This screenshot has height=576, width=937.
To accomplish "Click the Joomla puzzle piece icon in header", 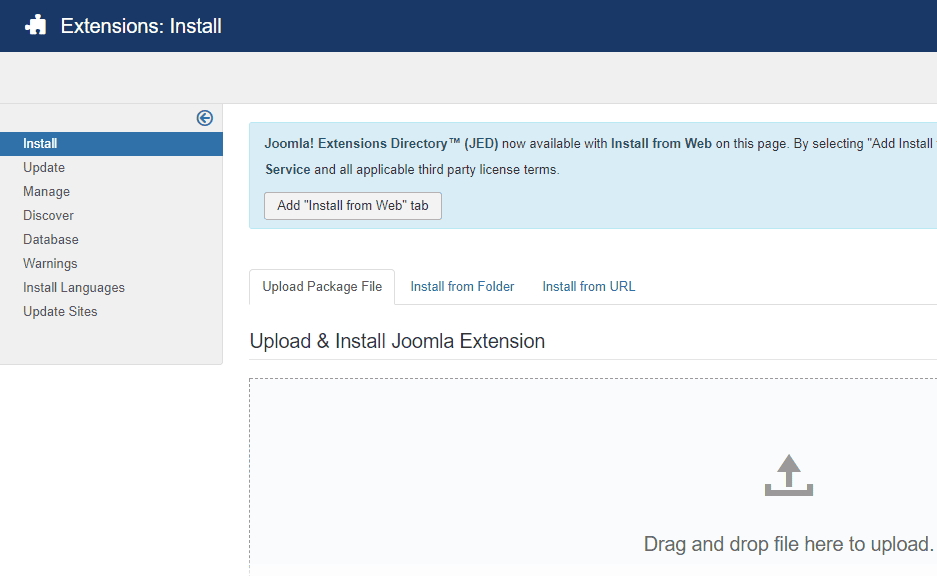I will (38, 26).
